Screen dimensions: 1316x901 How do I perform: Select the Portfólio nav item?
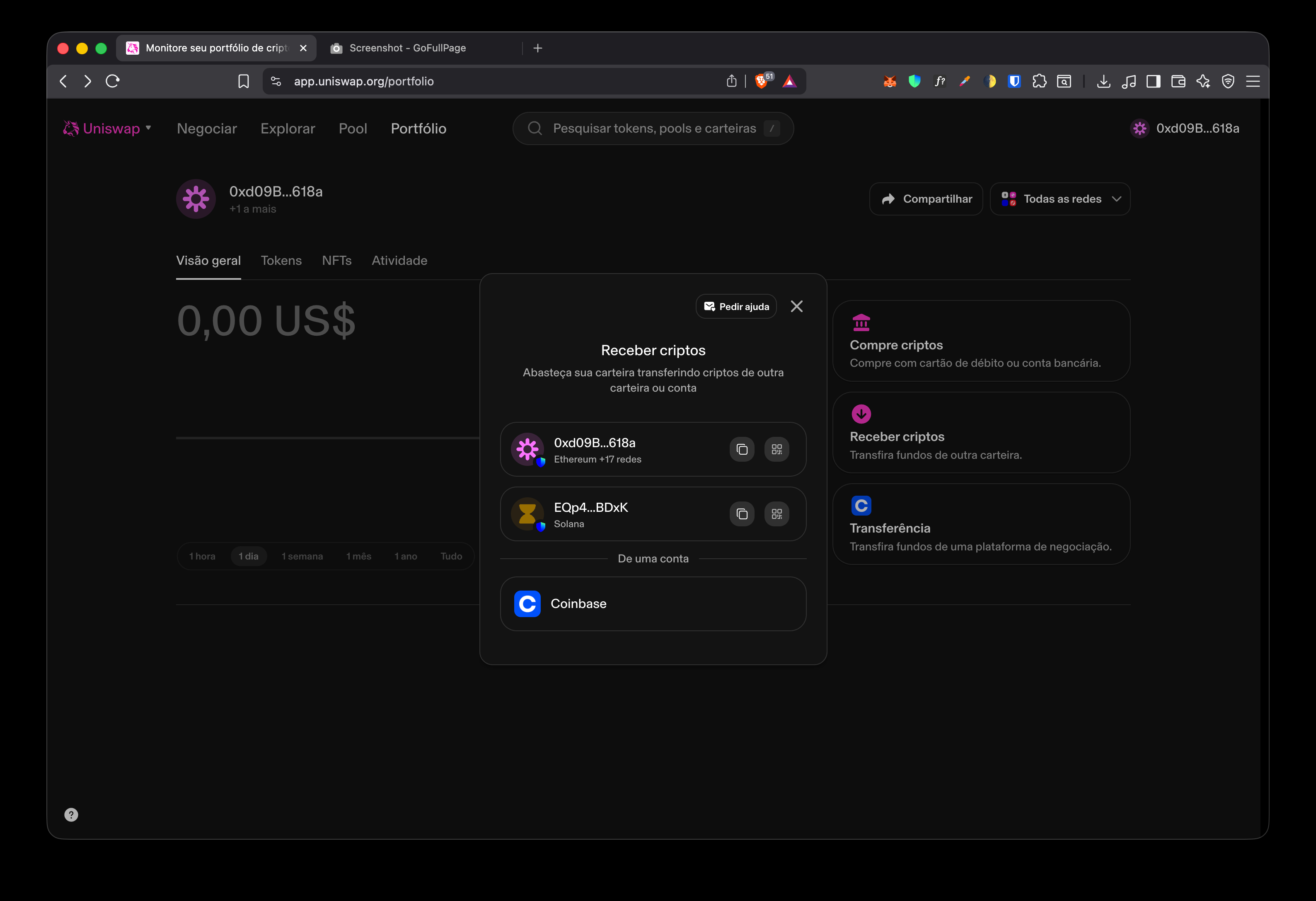pyautogui.click(x=419, y=128)
